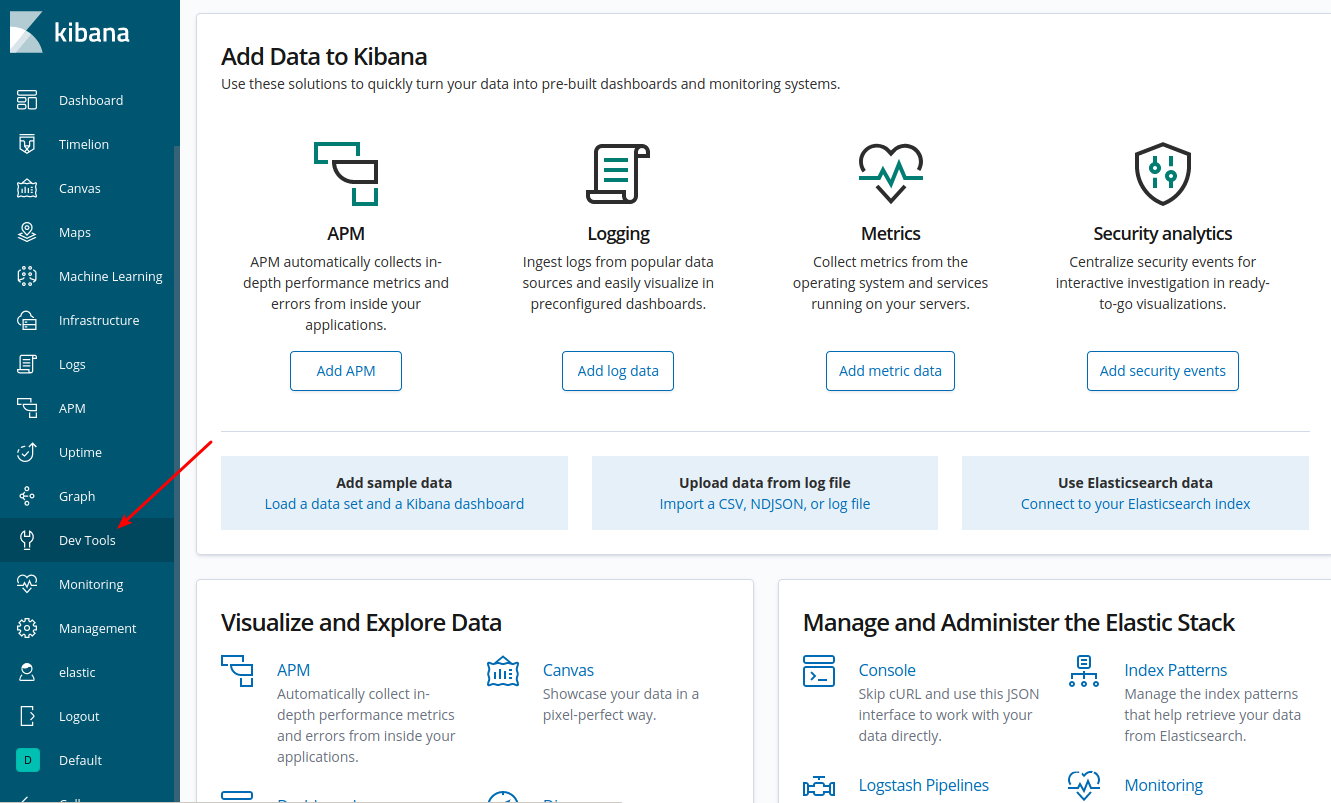Open the APM link under Visualize and Explore

pyautogui.click(x=294, y=670)
